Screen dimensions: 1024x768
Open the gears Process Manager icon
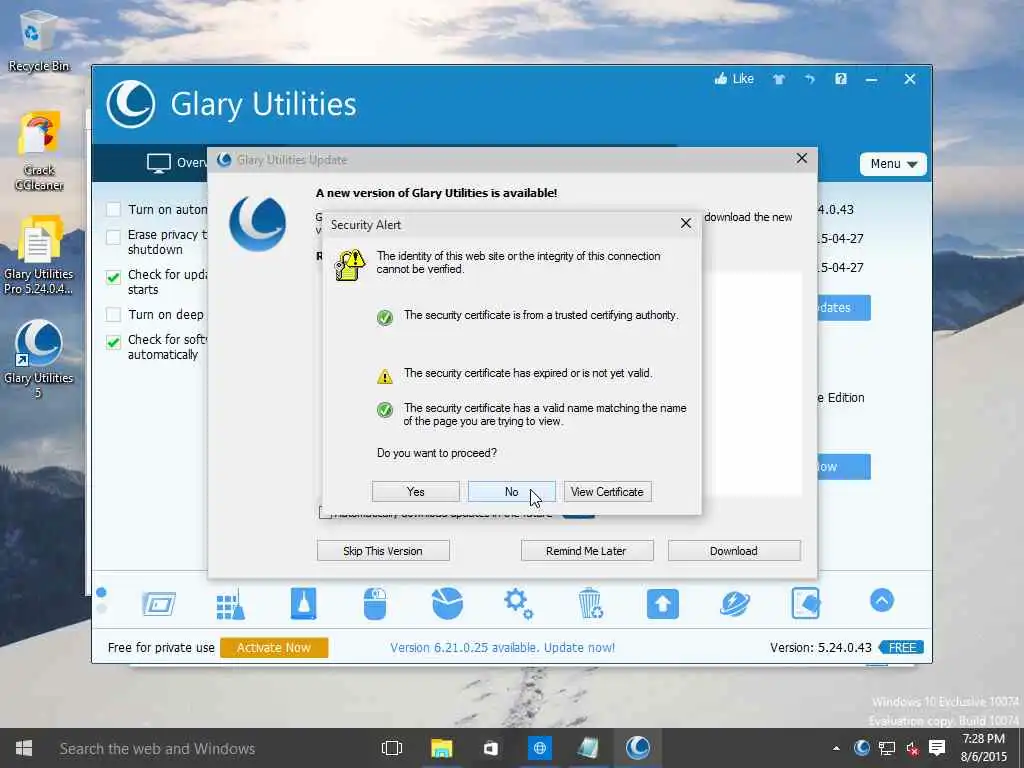tap(519, 603)
